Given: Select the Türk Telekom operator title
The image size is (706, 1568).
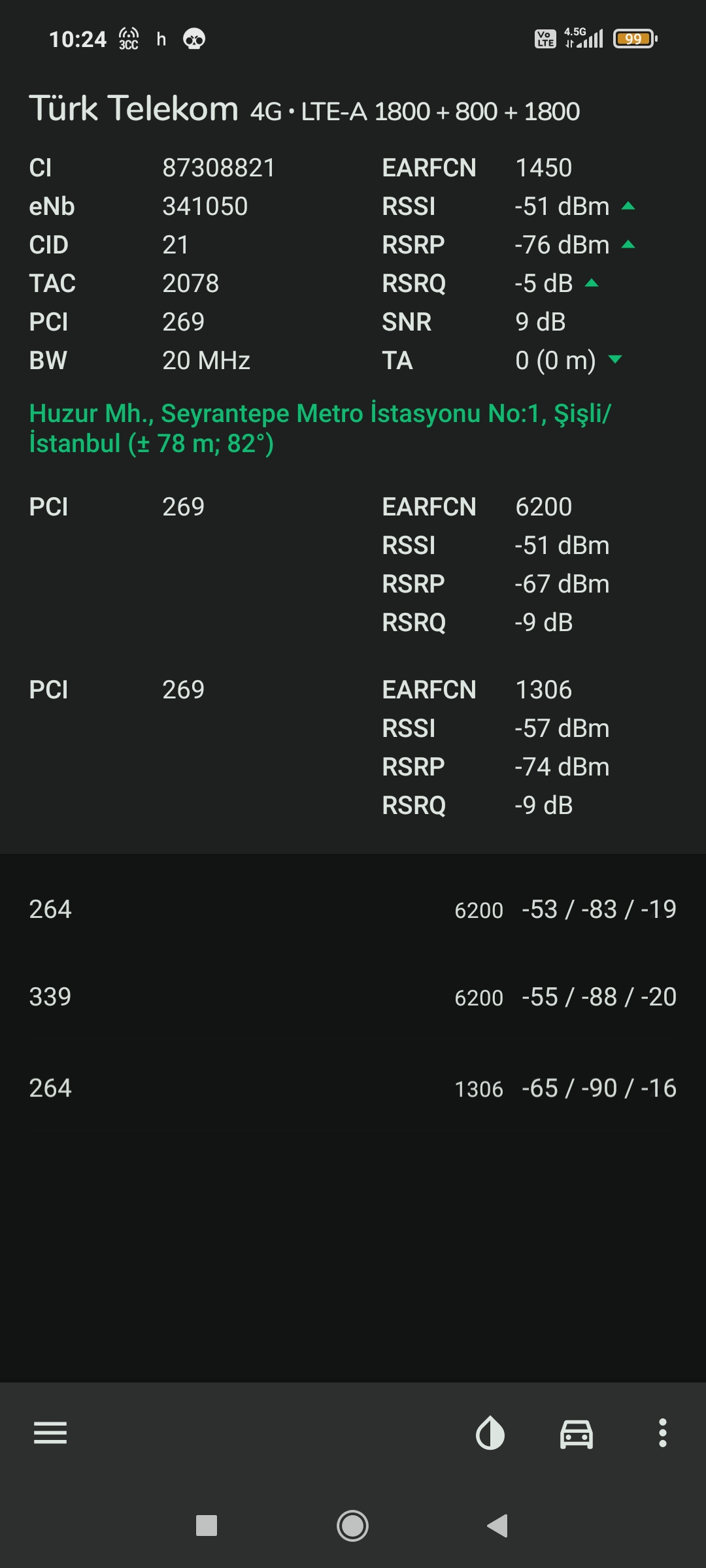Looking at the screenshot, I should (x=134, y=108).
